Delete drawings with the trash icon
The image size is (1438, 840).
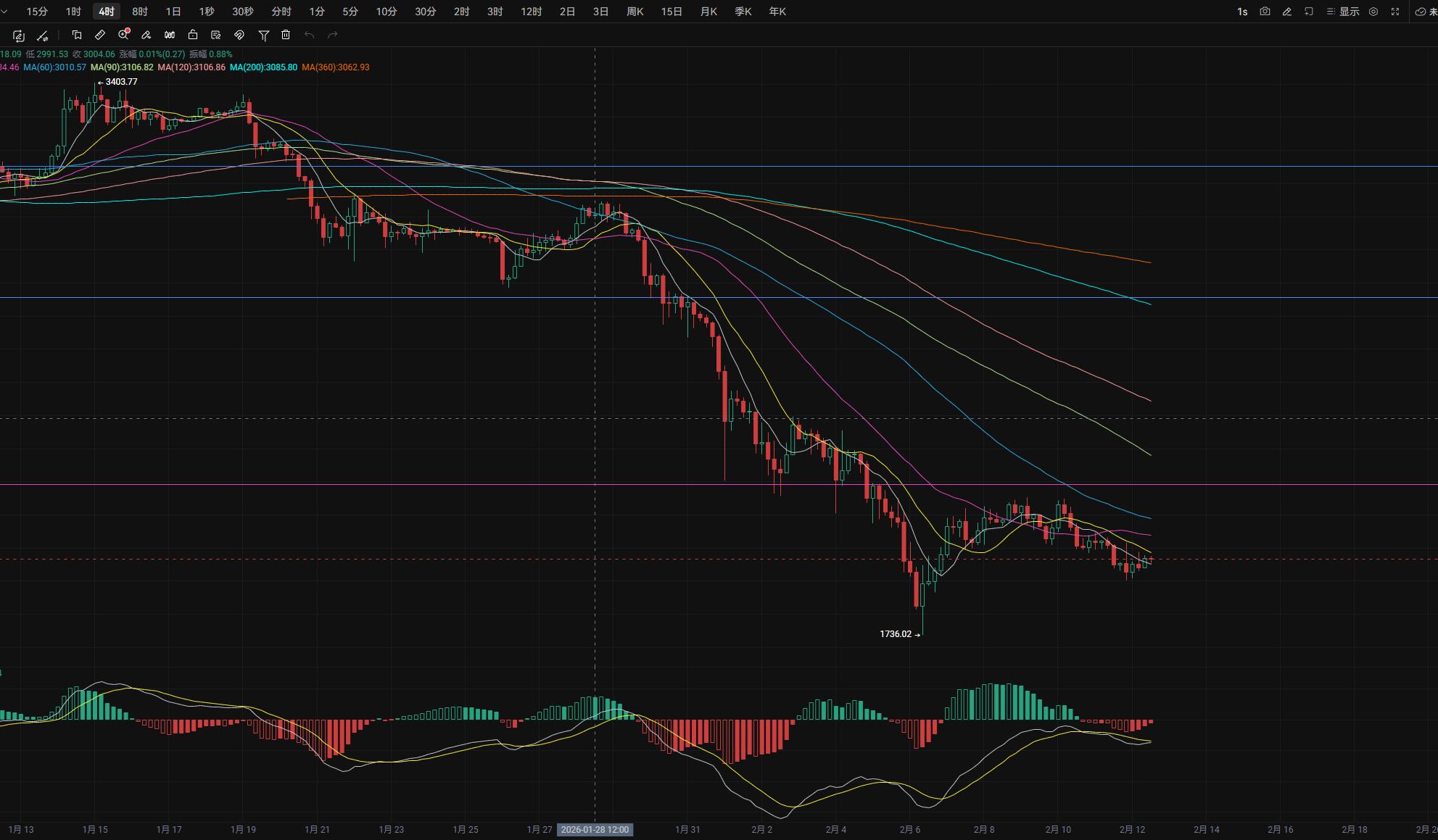coord(286,35)
